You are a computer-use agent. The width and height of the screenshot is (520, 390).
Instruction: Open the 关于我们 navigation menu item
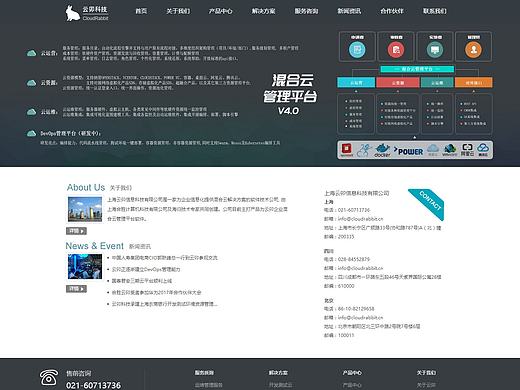178,11
